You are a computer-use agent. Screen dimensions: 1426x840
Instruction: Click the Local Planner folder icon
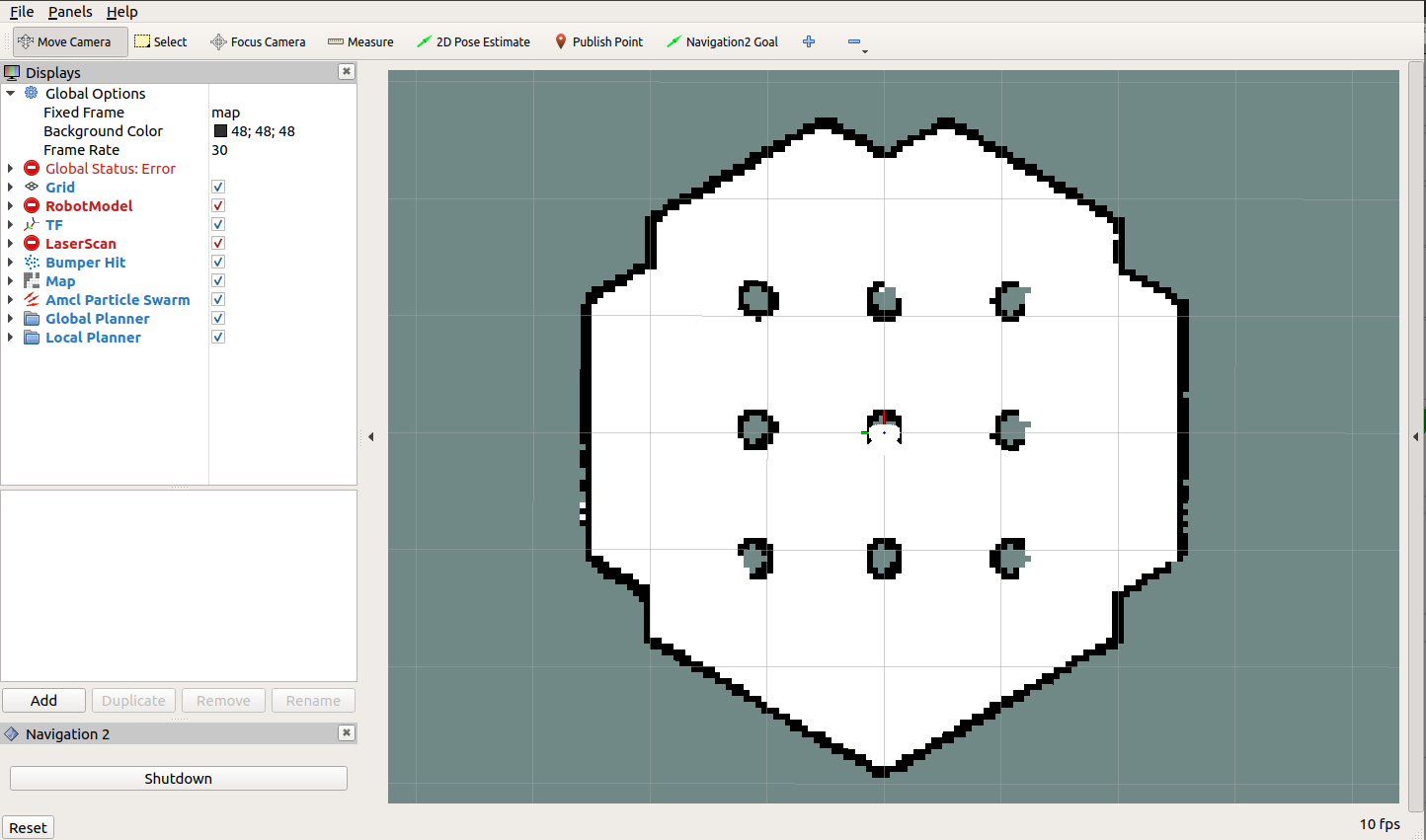[32, 337]
